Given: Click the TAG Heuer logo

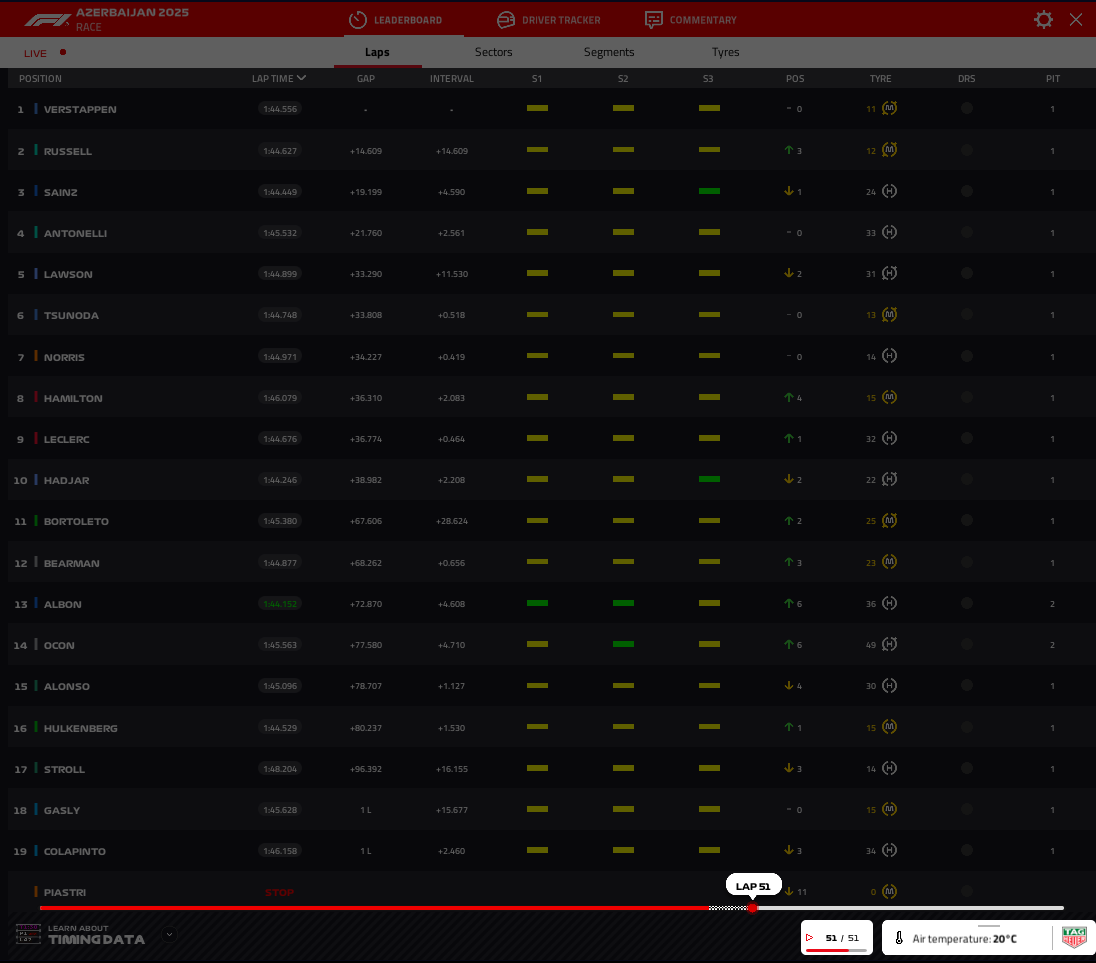Looking at the screenshot, I should click(1074, 936).
